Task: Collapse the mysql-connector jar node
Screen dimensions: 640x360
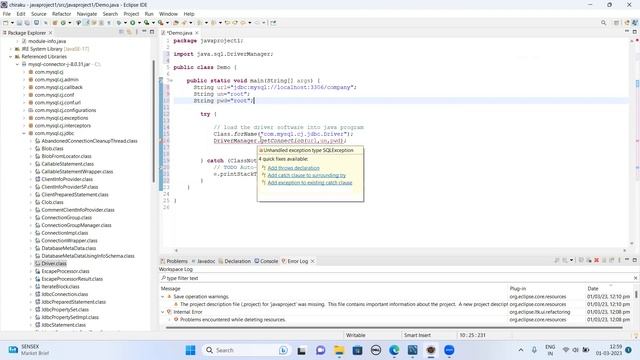Action: pos(17,64)
